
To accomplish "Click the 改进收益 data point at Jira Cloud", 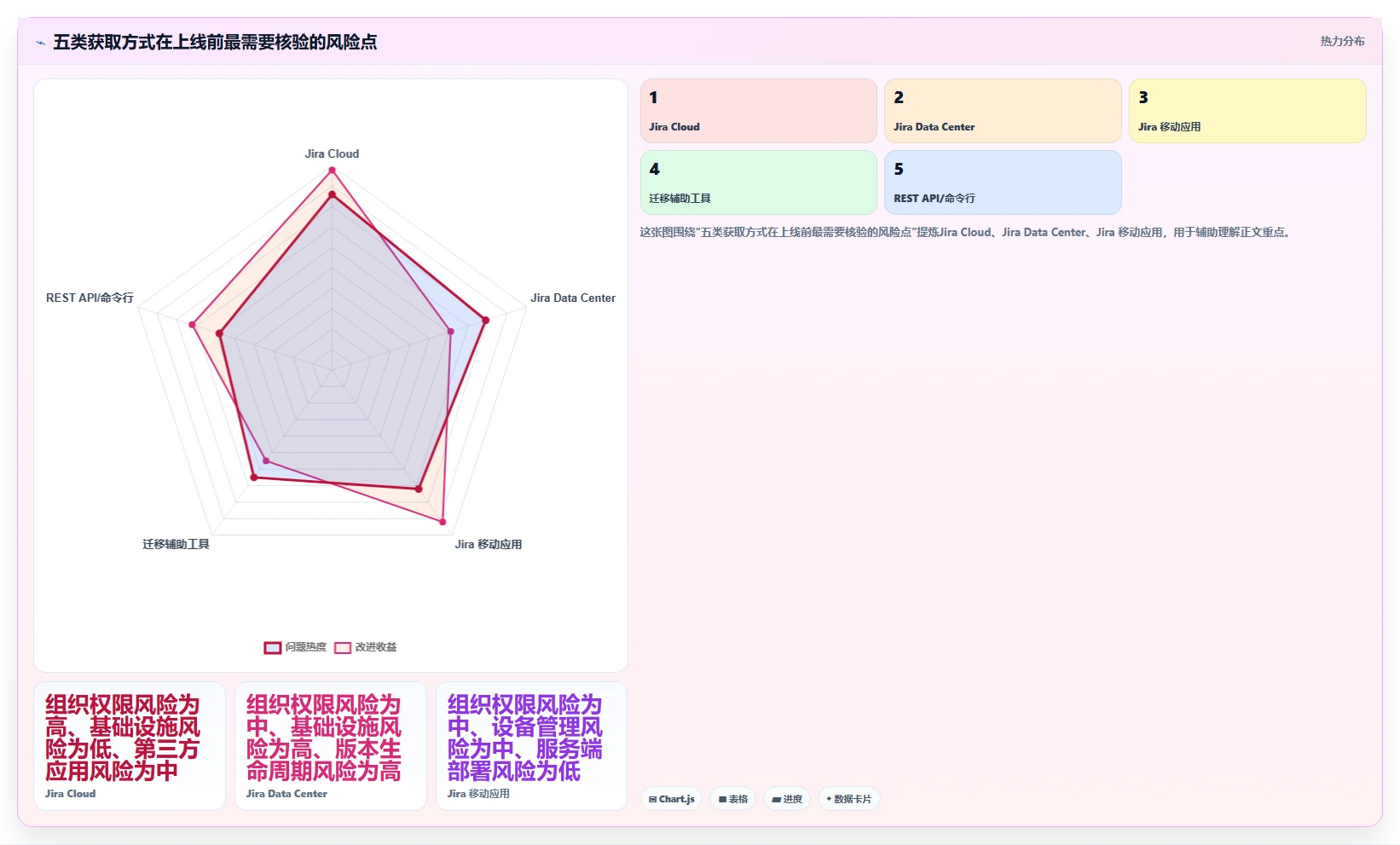I will point(333,171).
